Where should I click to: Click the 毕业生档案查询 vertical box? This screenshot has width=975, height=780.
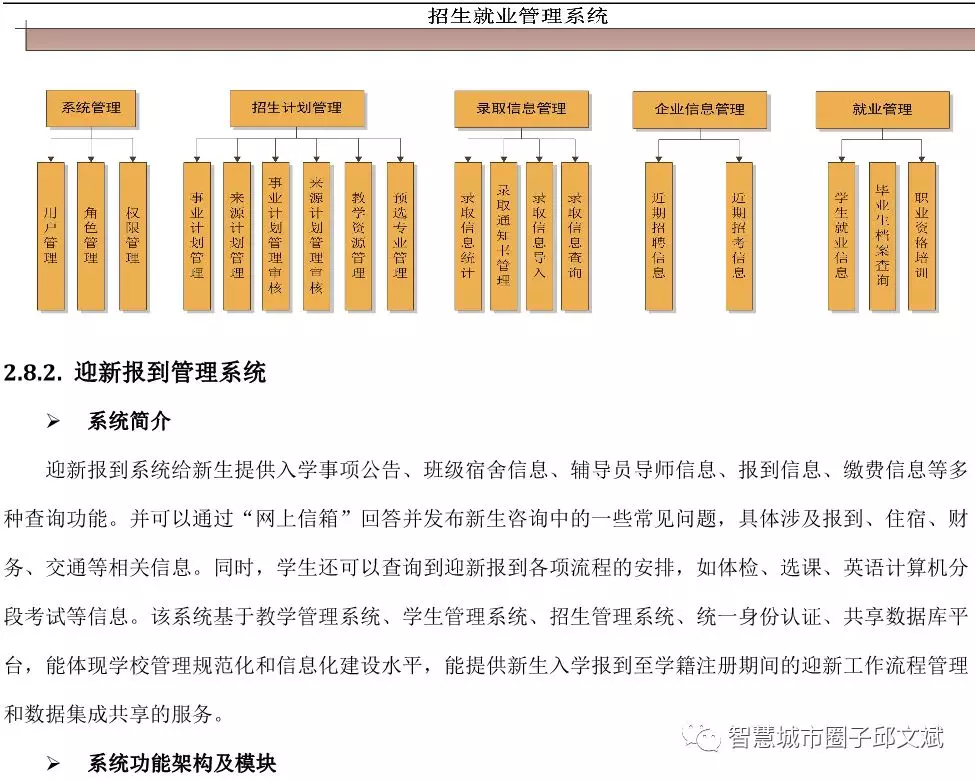point(882,236)
